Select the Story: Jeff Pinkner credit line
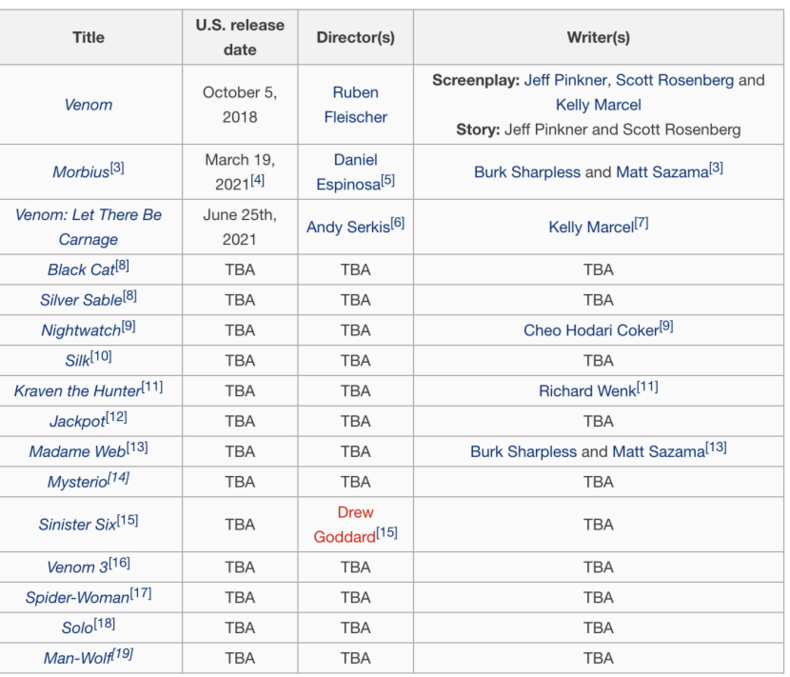Screen dimensions: 790x677 pyautogui.click(x=599, y=129)
